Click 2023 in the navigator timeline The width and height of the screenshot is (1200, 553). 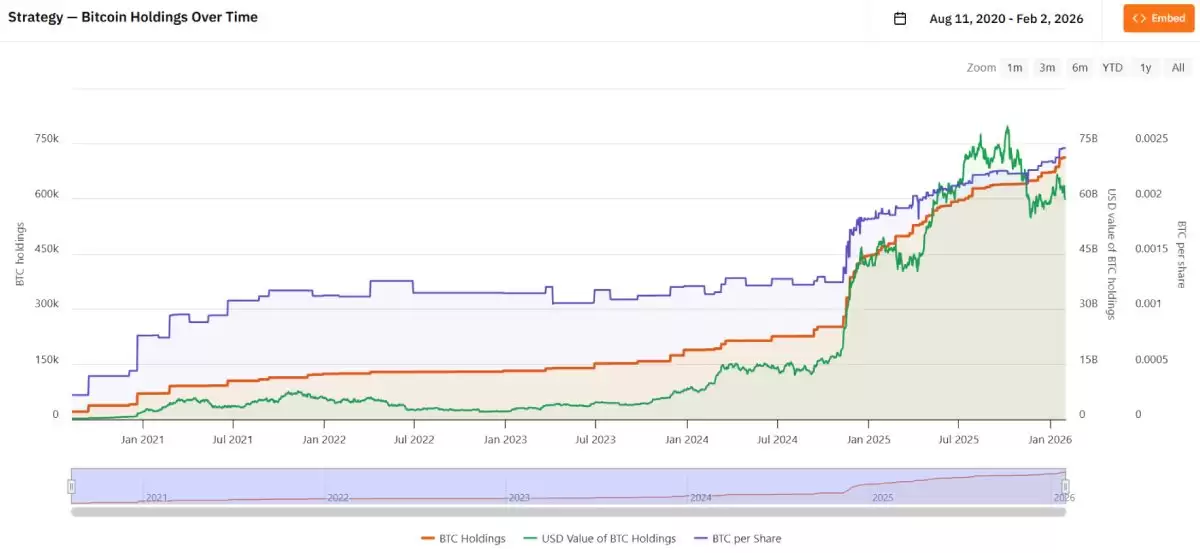pyautogui.click(x=519, y=497)
